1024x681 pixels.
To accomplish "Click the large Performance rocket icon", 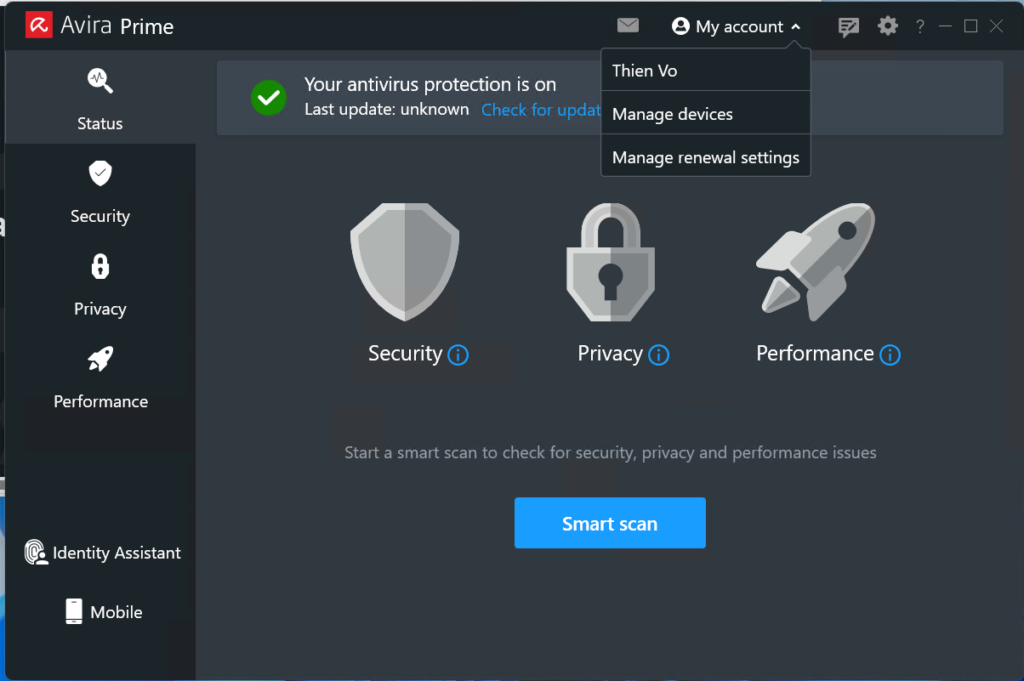I will coord(815,262).
